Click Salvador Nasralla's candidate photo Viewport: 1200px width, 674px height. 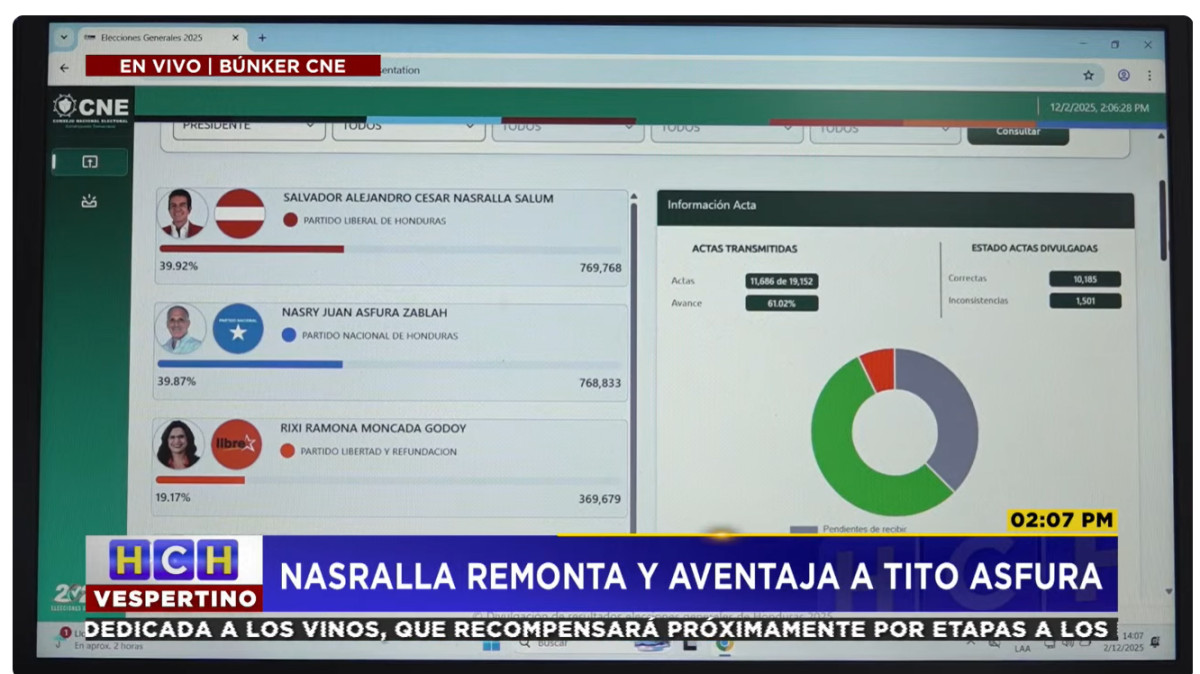182,214
